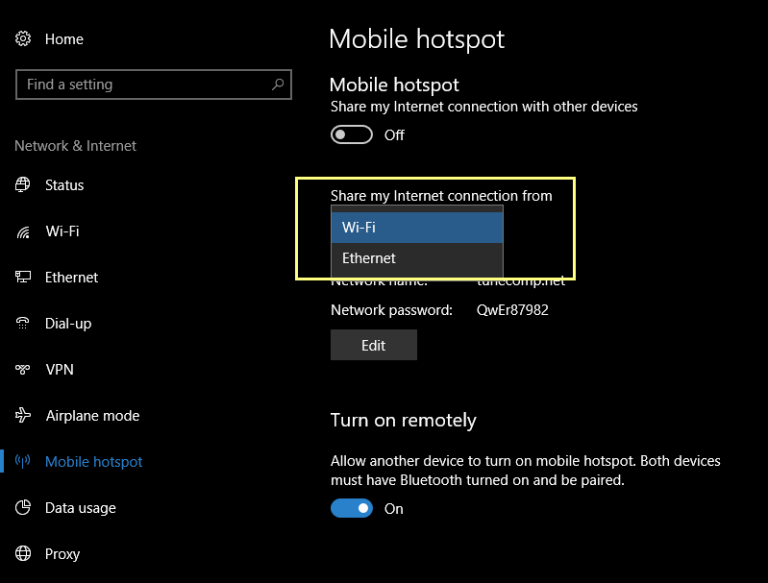Open Airplane mode settings
Image resolution: width=768 pixels, height=583 pixels.
(x=93, y=416)
